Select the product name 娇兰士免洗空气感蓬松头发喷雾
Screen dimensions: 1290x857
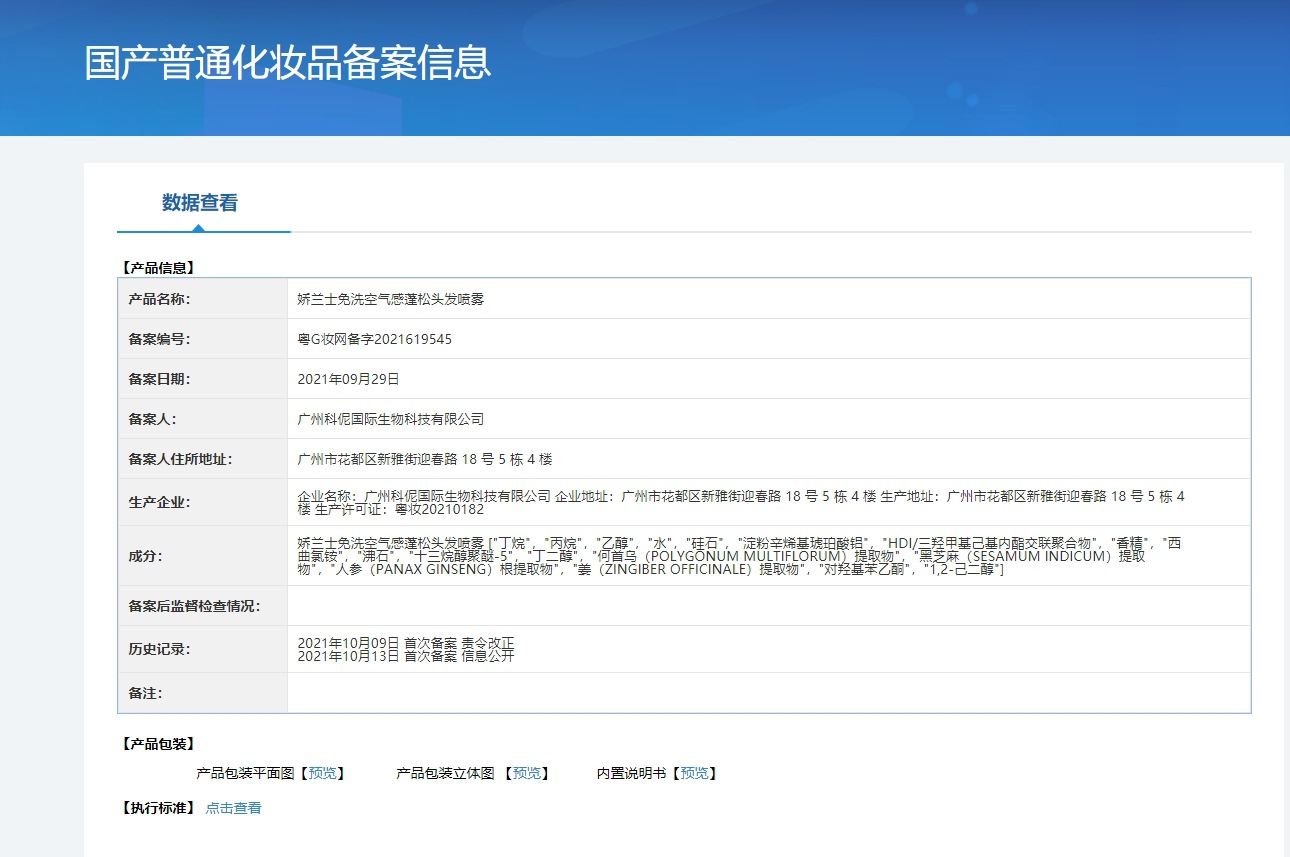pyautogui.click(x=390, y=299)
